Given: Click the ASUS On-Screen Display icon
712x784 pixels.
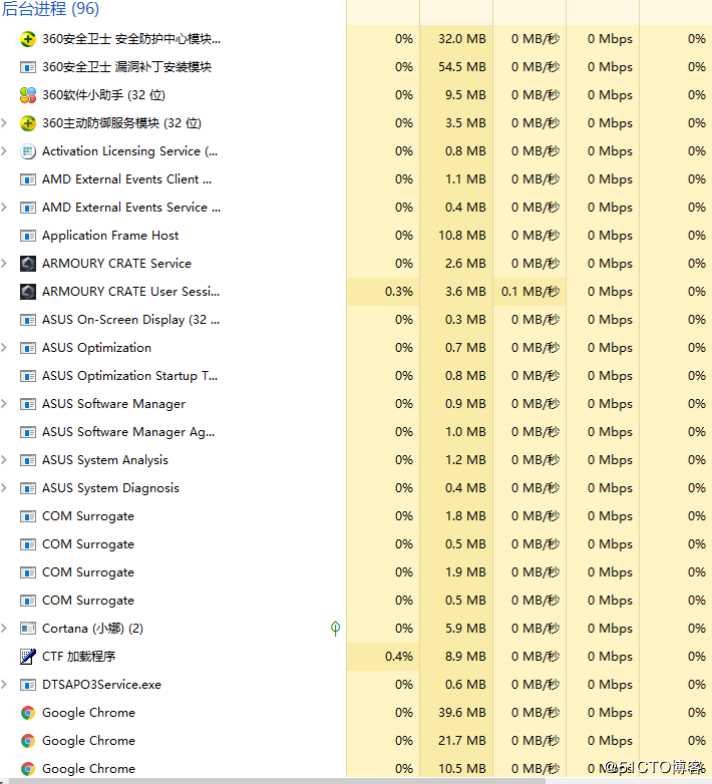Looking at the screenshot, I should click(28, 320).
